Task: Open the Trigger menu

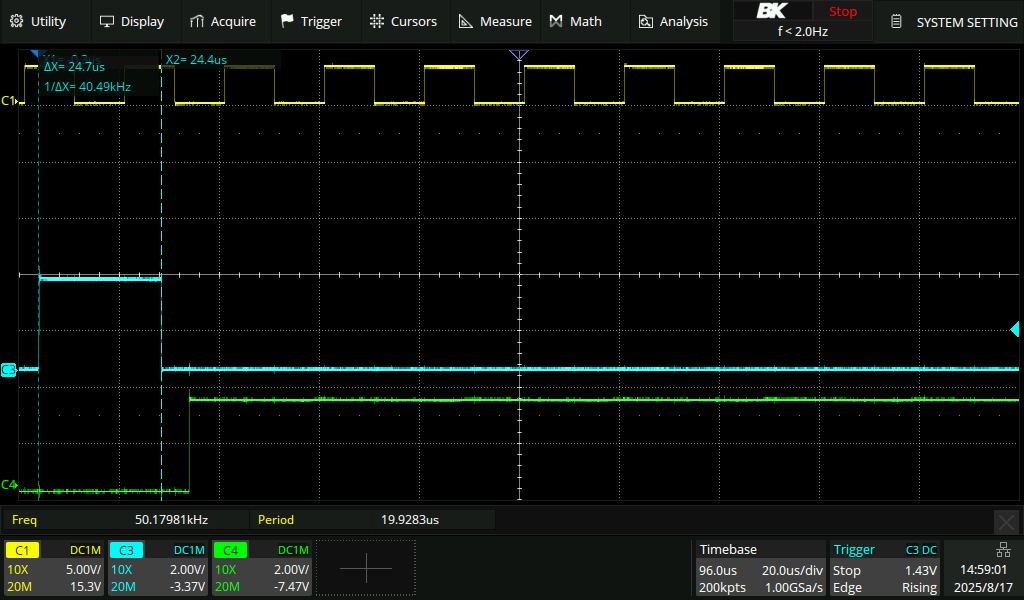Action: (x=312, y=22)
